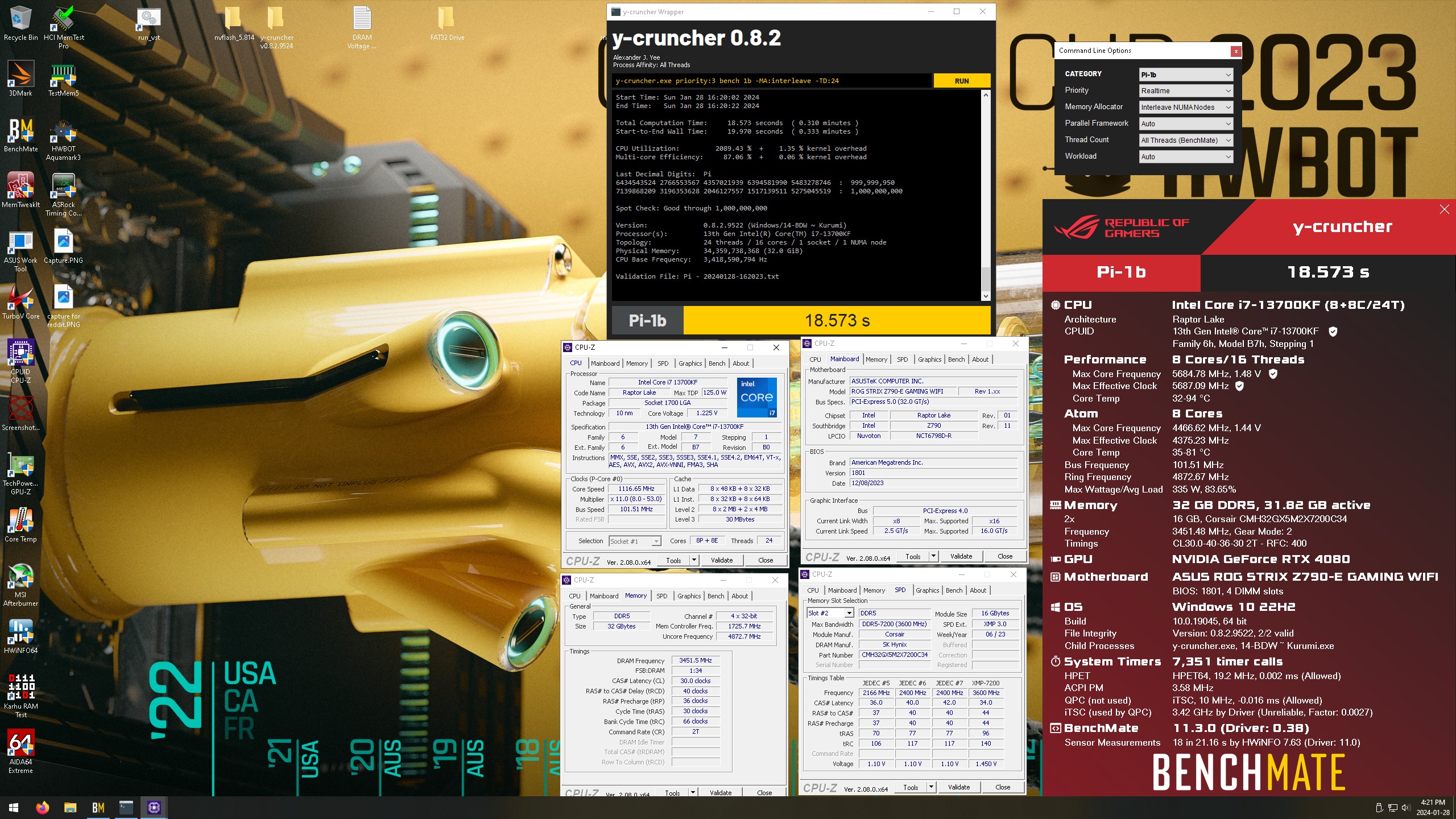
Task: Click the y-cruncher command line field
Action: pyautogui.click(x=772, y=81)
